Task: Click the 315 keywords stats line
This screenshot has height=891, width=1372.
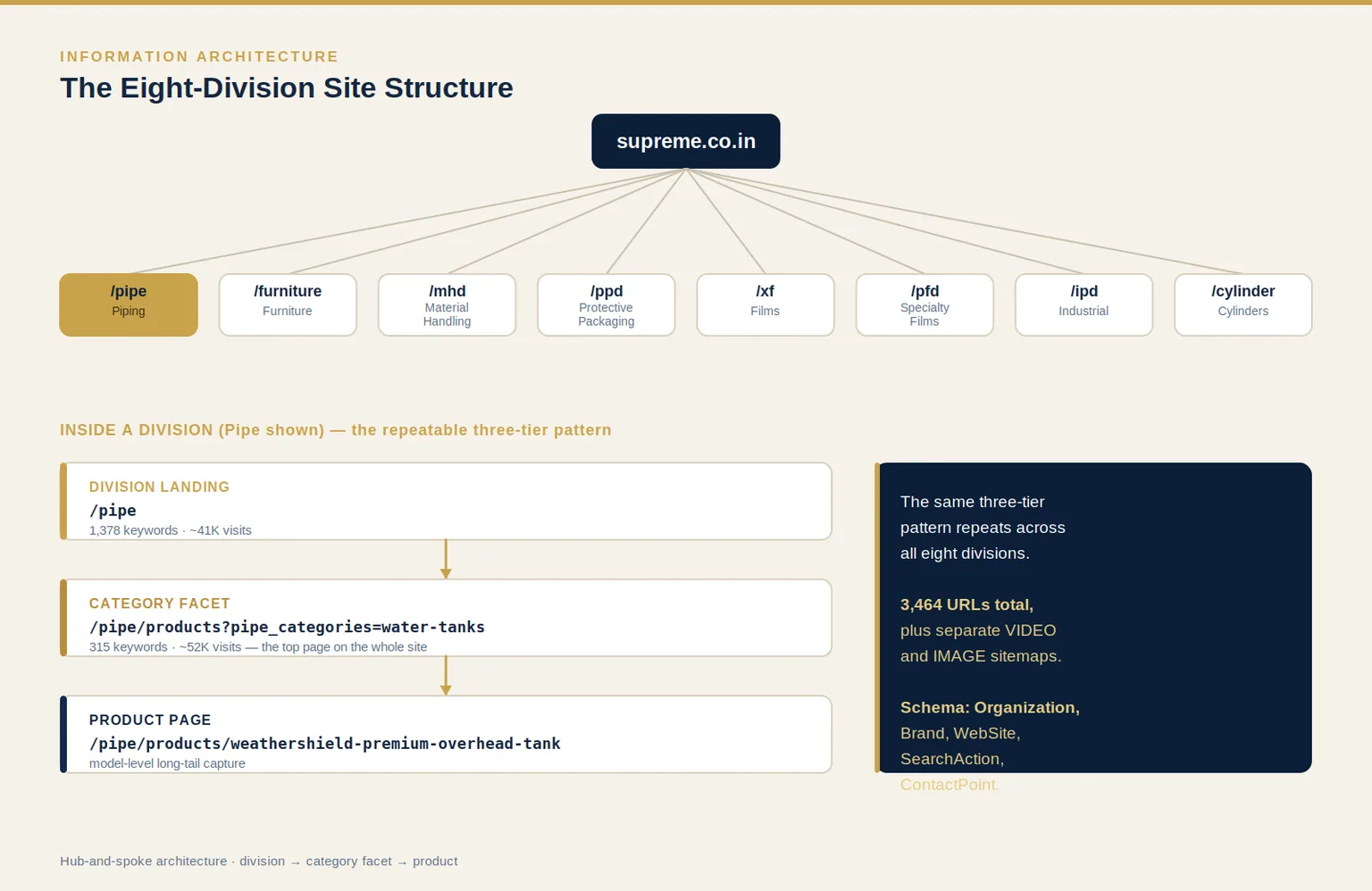Action: coord(258,646)
